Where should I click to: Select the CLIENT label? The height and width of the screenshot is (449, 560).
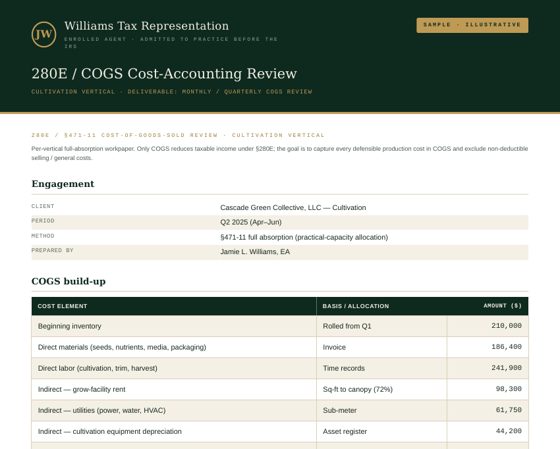tap(43, 206)
